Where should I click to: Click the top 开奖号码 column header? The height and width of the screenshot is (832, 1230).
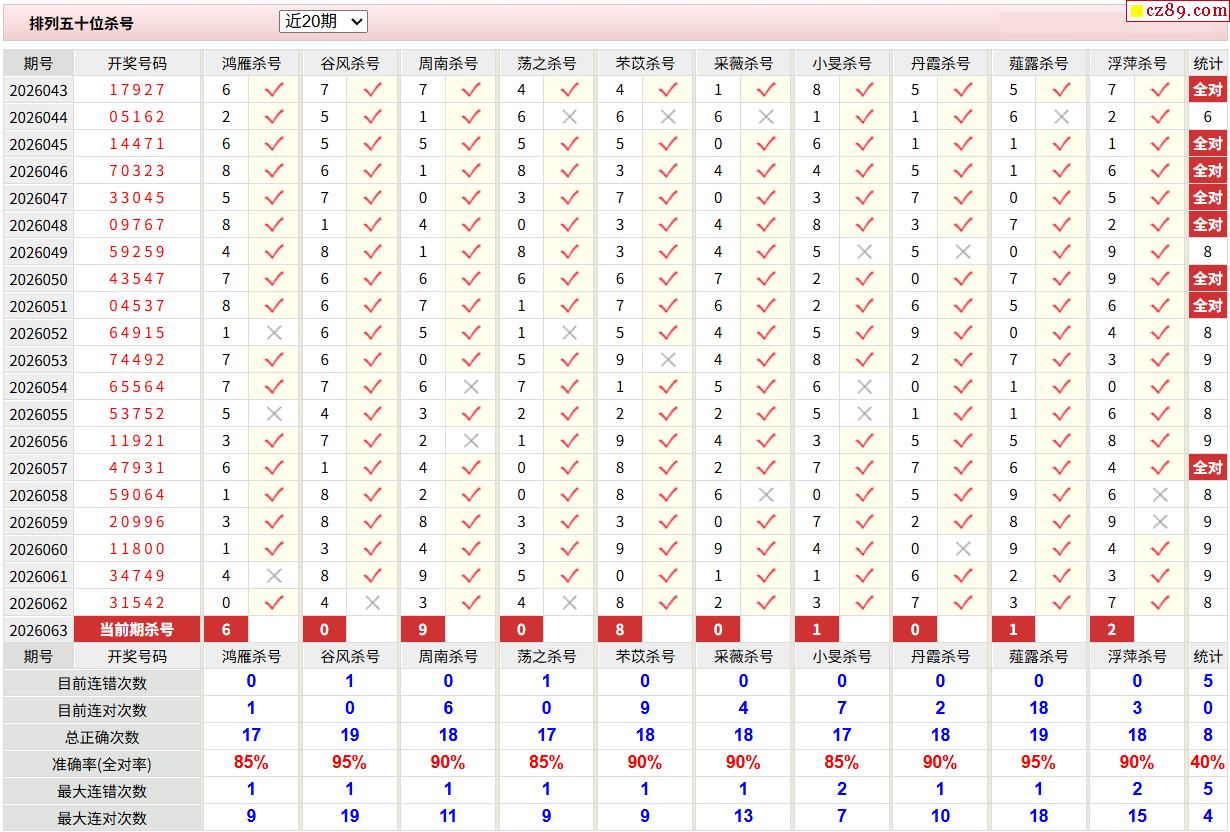tap(137, 63)
